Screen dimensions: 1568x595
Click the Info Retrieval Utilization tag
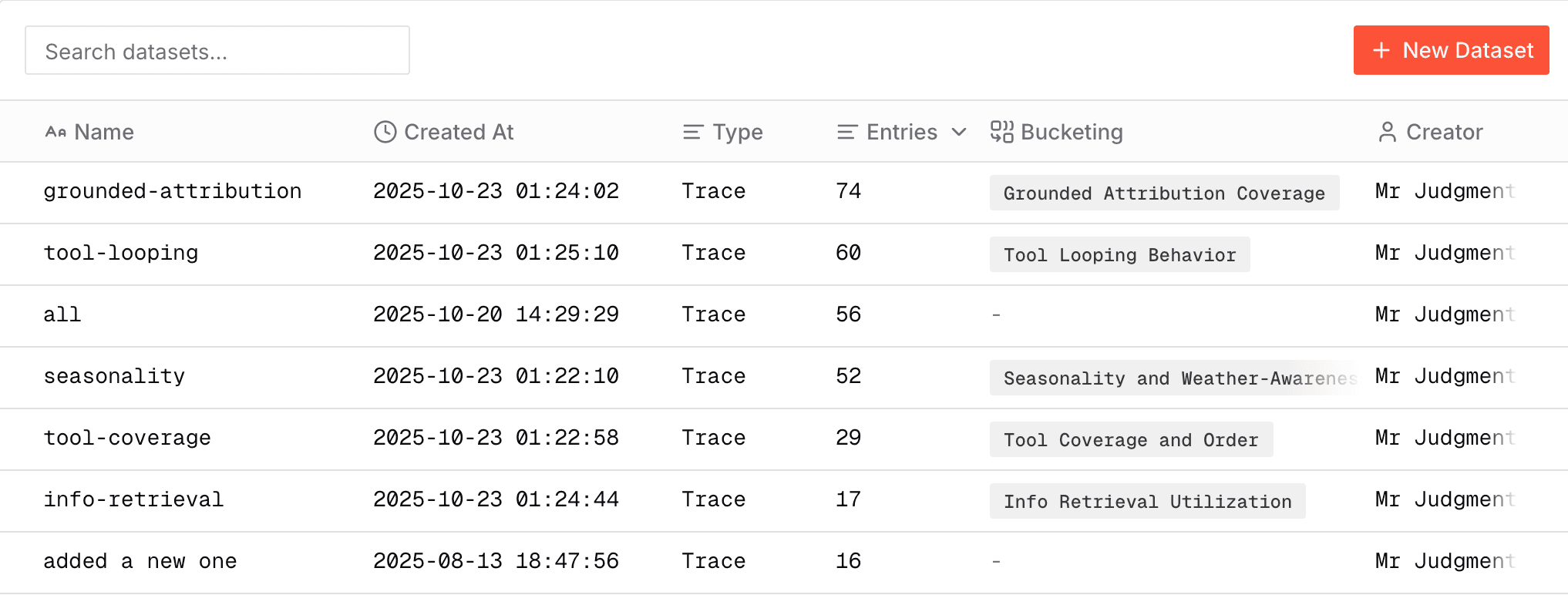click(x=1147, y=501)
